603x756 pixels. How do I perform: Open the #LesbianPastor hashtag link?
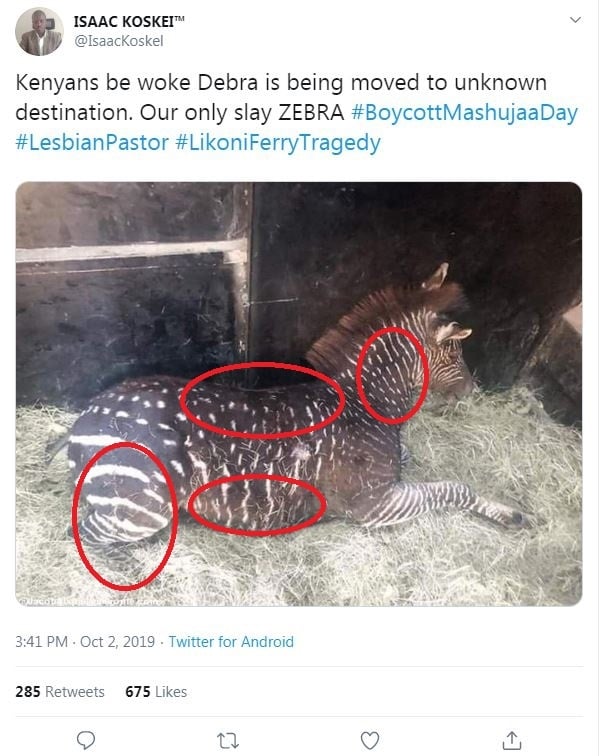point(92,143)
